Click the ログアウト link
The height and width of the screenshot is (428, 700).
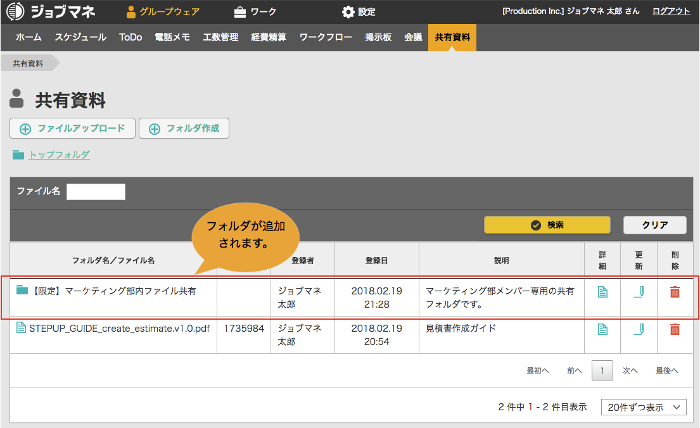tap(671, 11)
